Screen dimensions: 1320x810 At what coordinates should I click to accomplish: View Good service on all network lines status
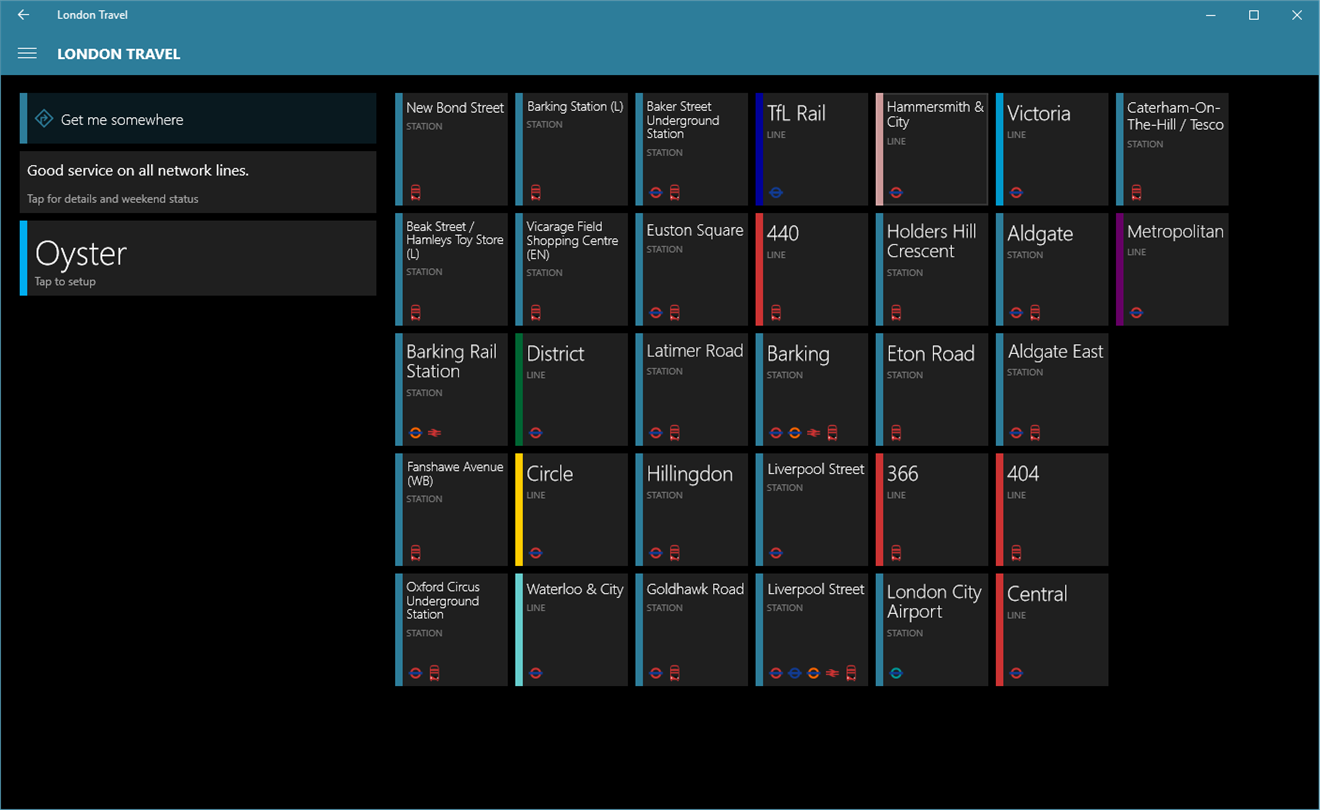tap(198, 182)
